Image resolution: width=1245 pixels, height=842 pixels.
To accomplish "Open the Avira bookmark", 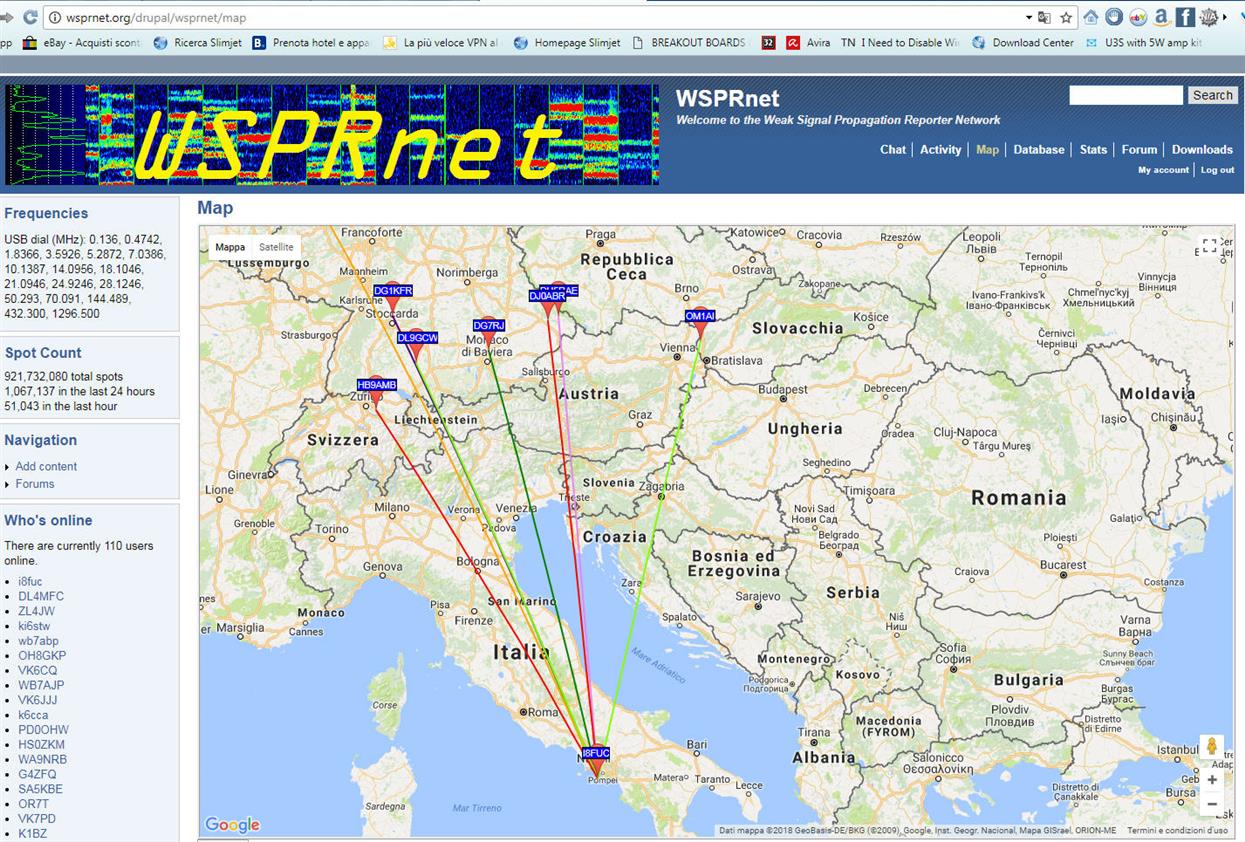I will (808, 43).
